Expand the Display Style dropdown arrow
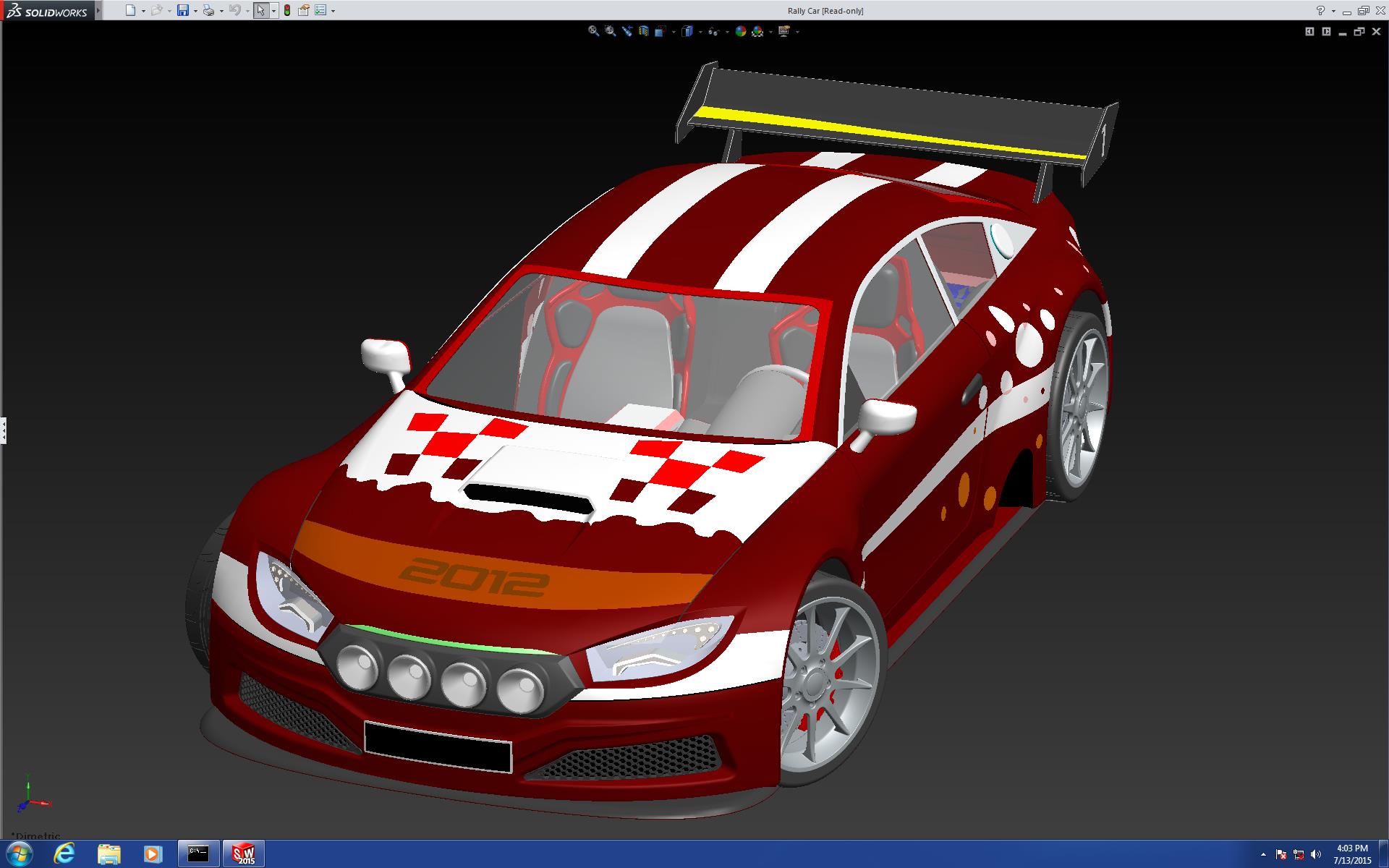Image resolution: width=1389 pixels, height=868 pixels. (x=700, y=32)
